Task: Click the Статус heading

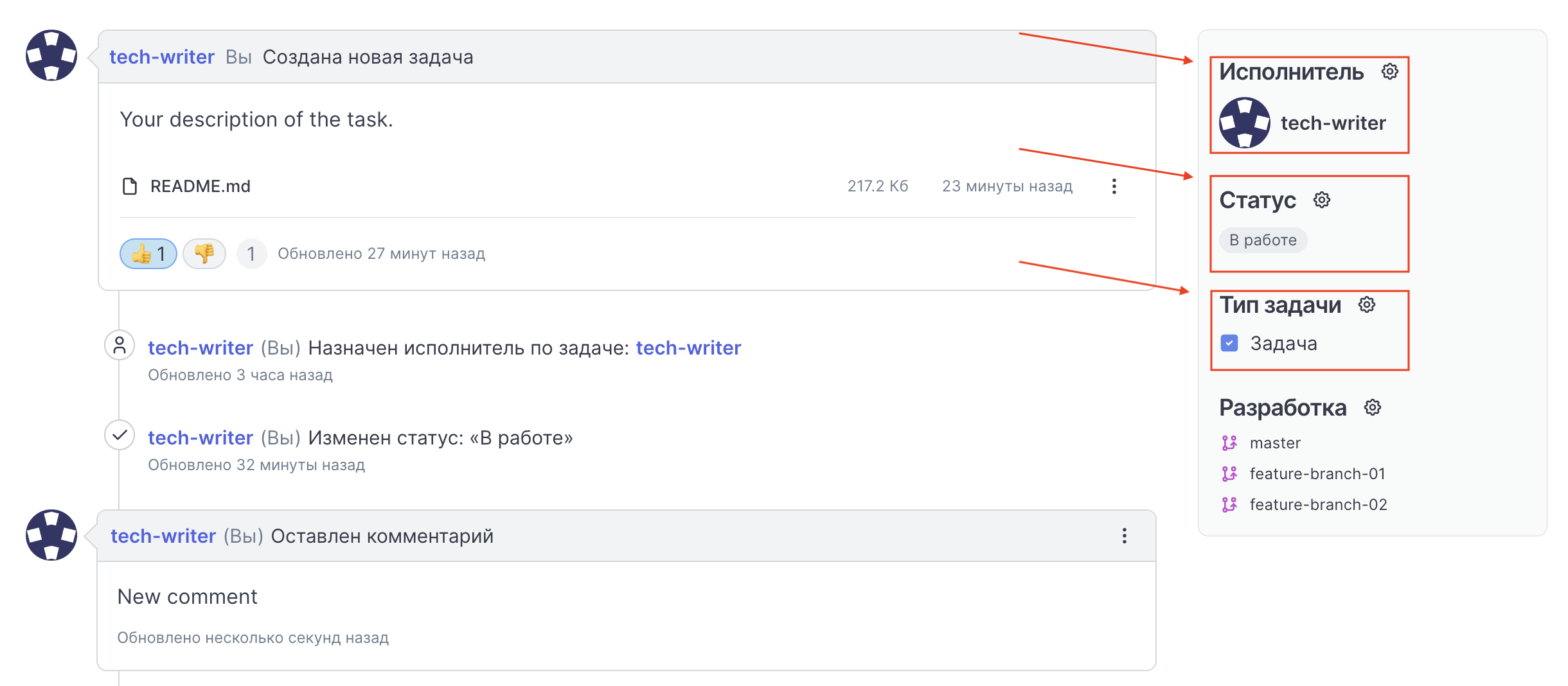Action: [1258, 200]
